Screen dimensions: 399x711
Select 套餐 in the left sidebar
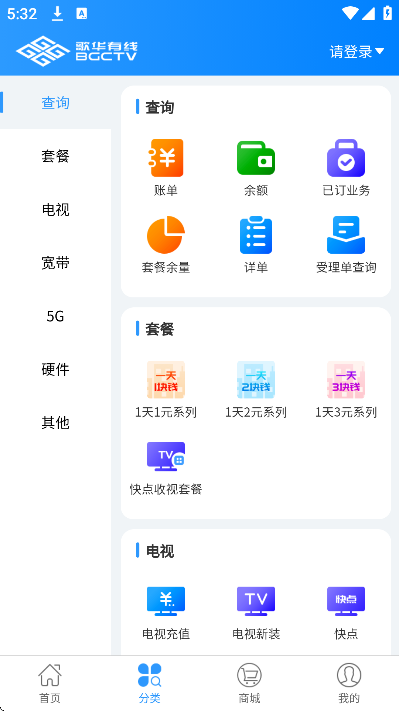click(55, 156)
